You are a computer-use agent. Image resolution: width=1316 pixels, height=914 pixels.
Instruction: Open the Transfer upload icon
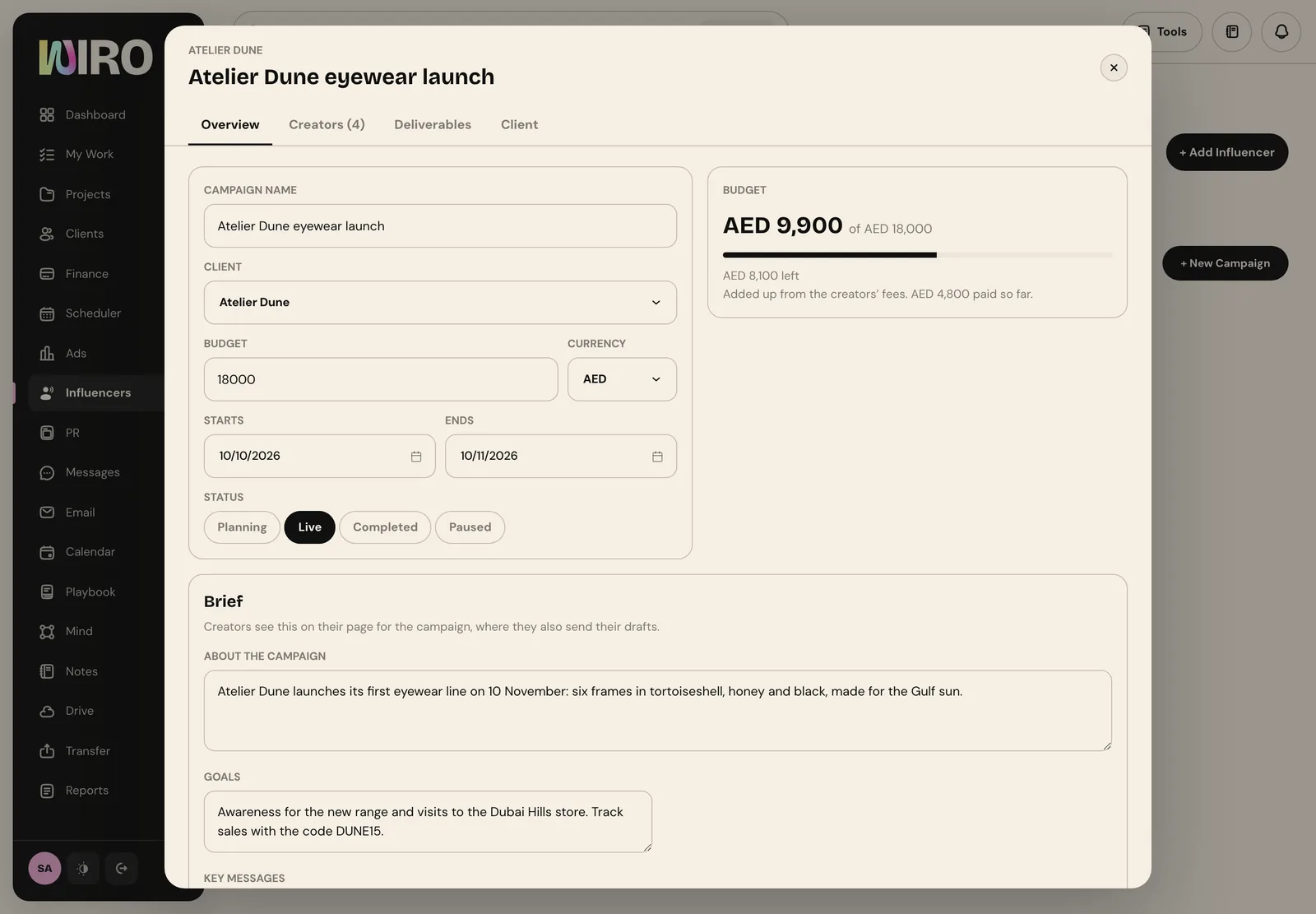(x=47, y=751)
